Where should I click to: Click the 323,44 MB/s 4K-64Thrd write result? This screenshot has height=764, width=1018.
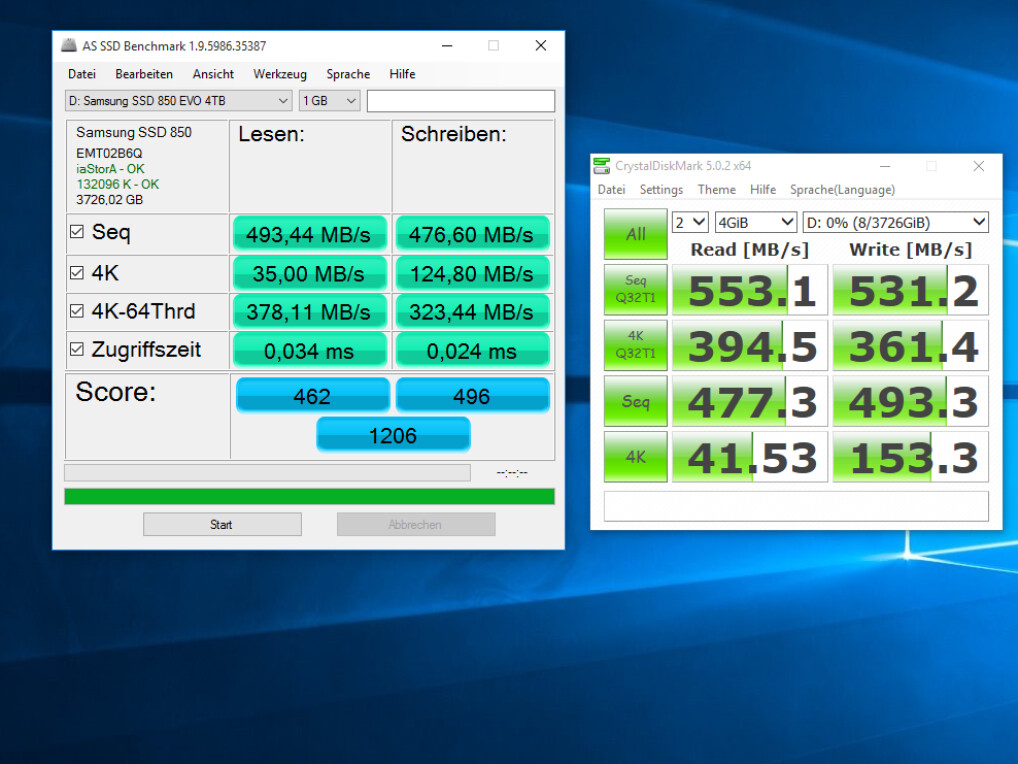pos(472,312)
